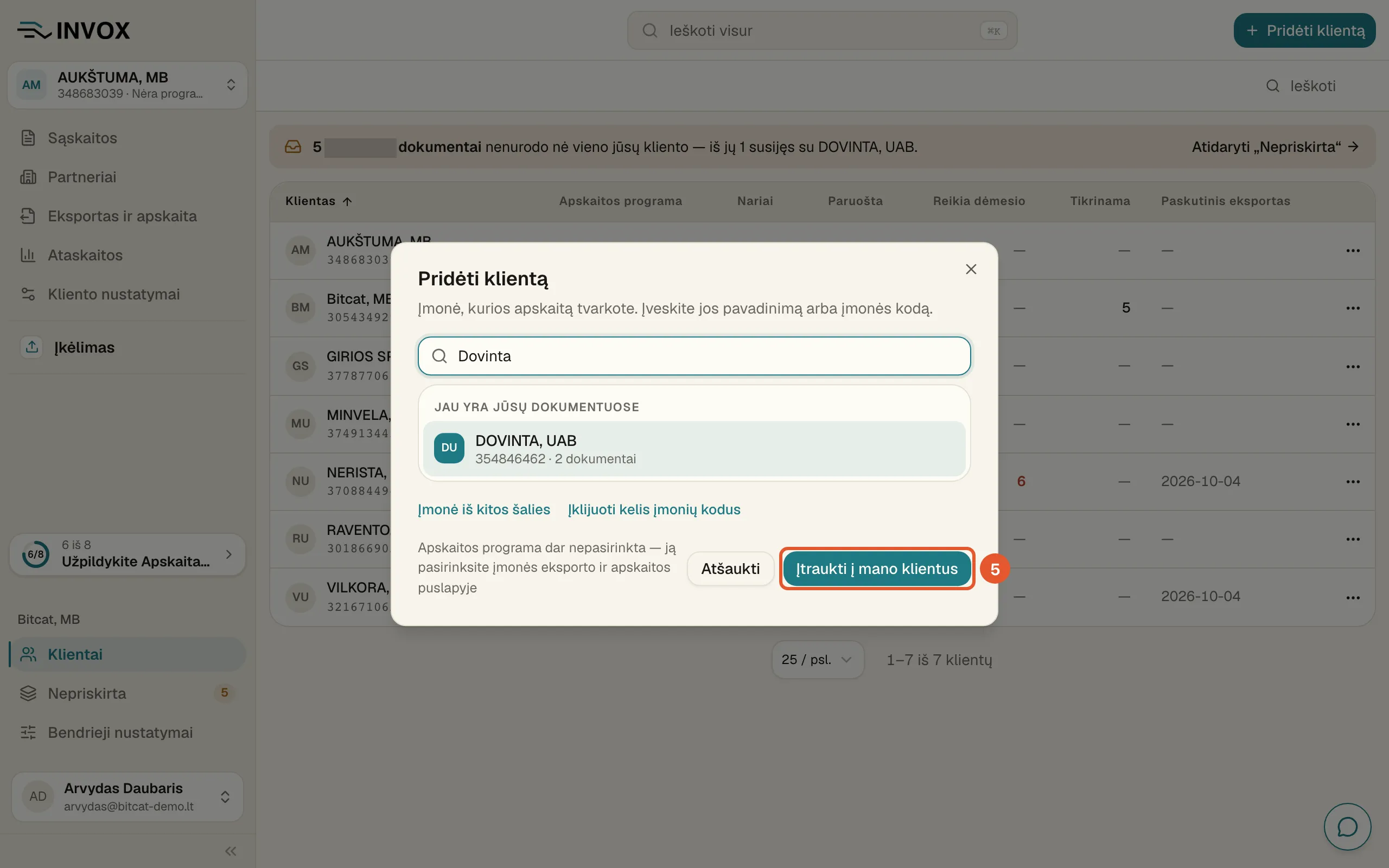Cancel with the Atšaukti button
This screenshot has width=1389, height=868.
point(730,569)
